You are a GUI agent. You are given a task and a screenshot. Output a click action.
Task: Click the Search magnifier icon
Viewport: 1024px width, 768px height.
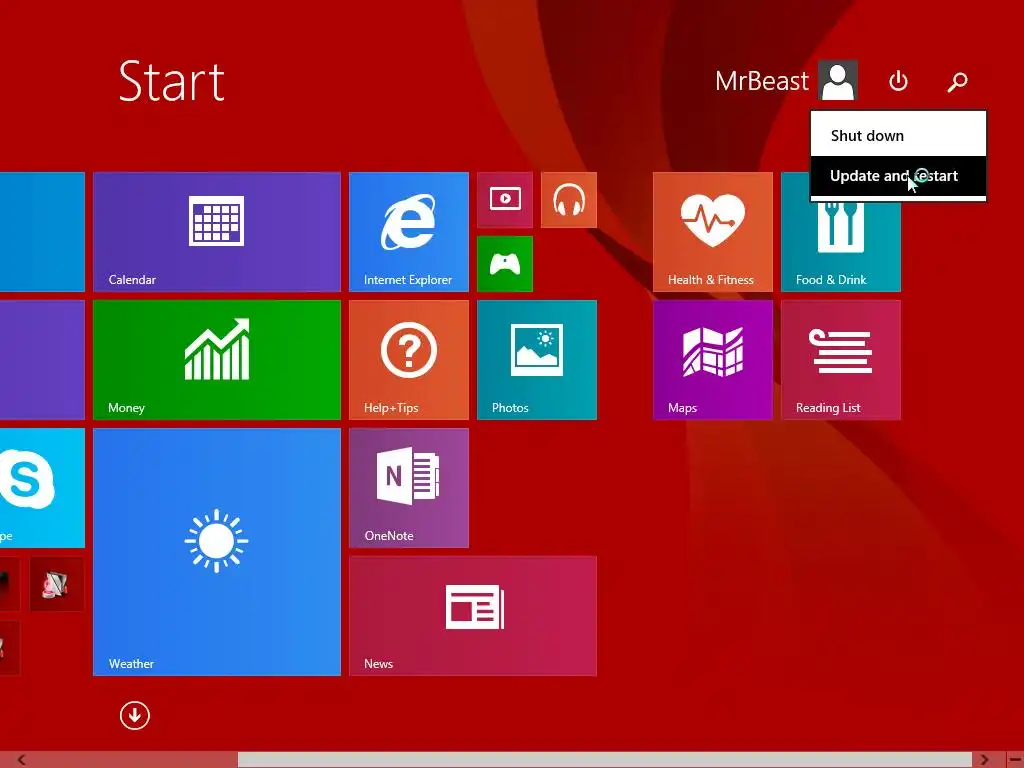957,82
